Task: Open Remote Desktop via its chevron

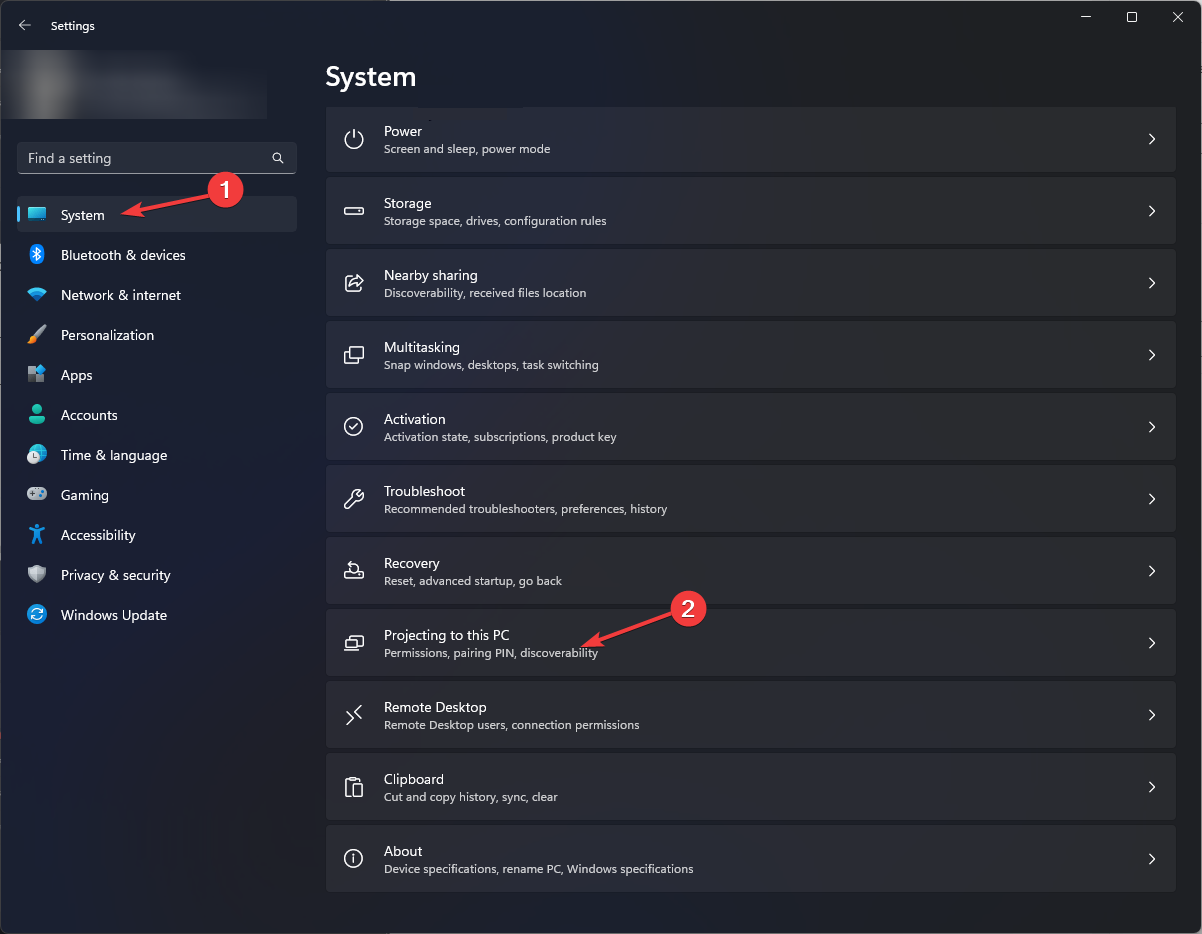Action: tap(1152, 715)
